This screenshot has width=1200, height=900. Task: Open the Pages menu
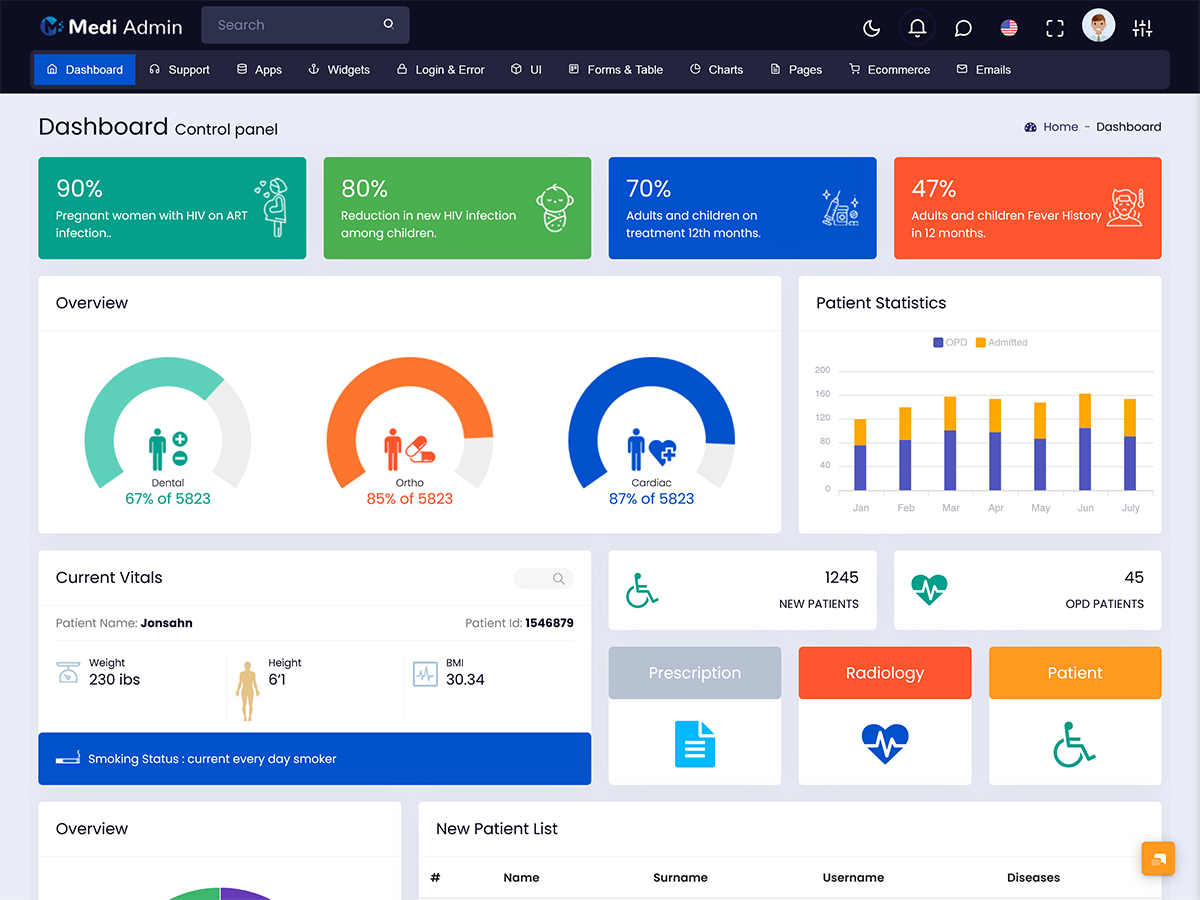point(796,70)
